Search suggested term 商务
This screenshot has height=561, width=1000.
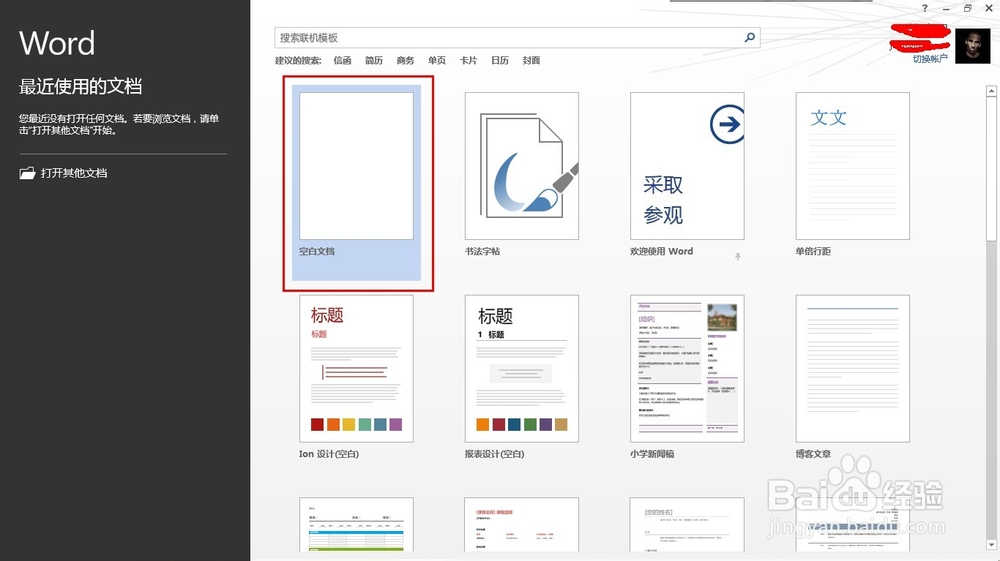click(x=405, y=61)
